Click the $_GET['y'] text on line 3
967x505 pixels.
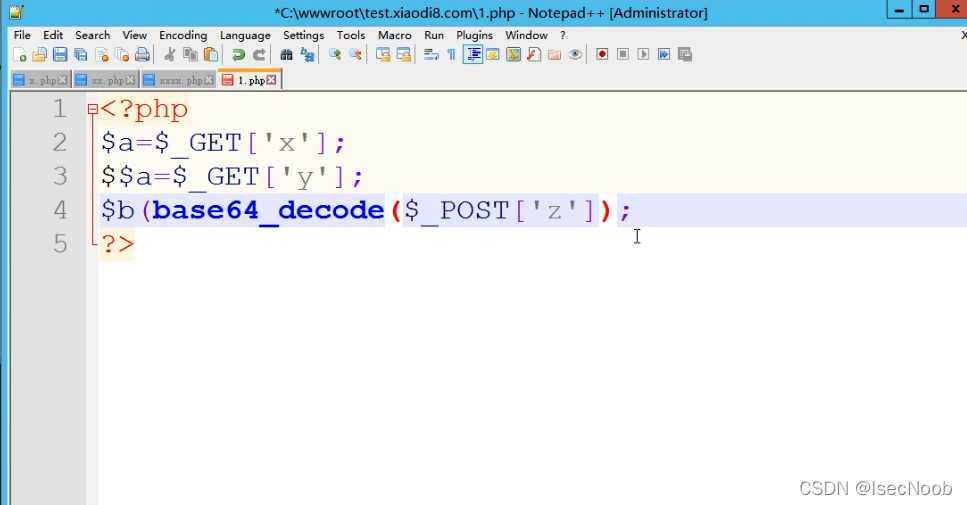pos(258,177)
